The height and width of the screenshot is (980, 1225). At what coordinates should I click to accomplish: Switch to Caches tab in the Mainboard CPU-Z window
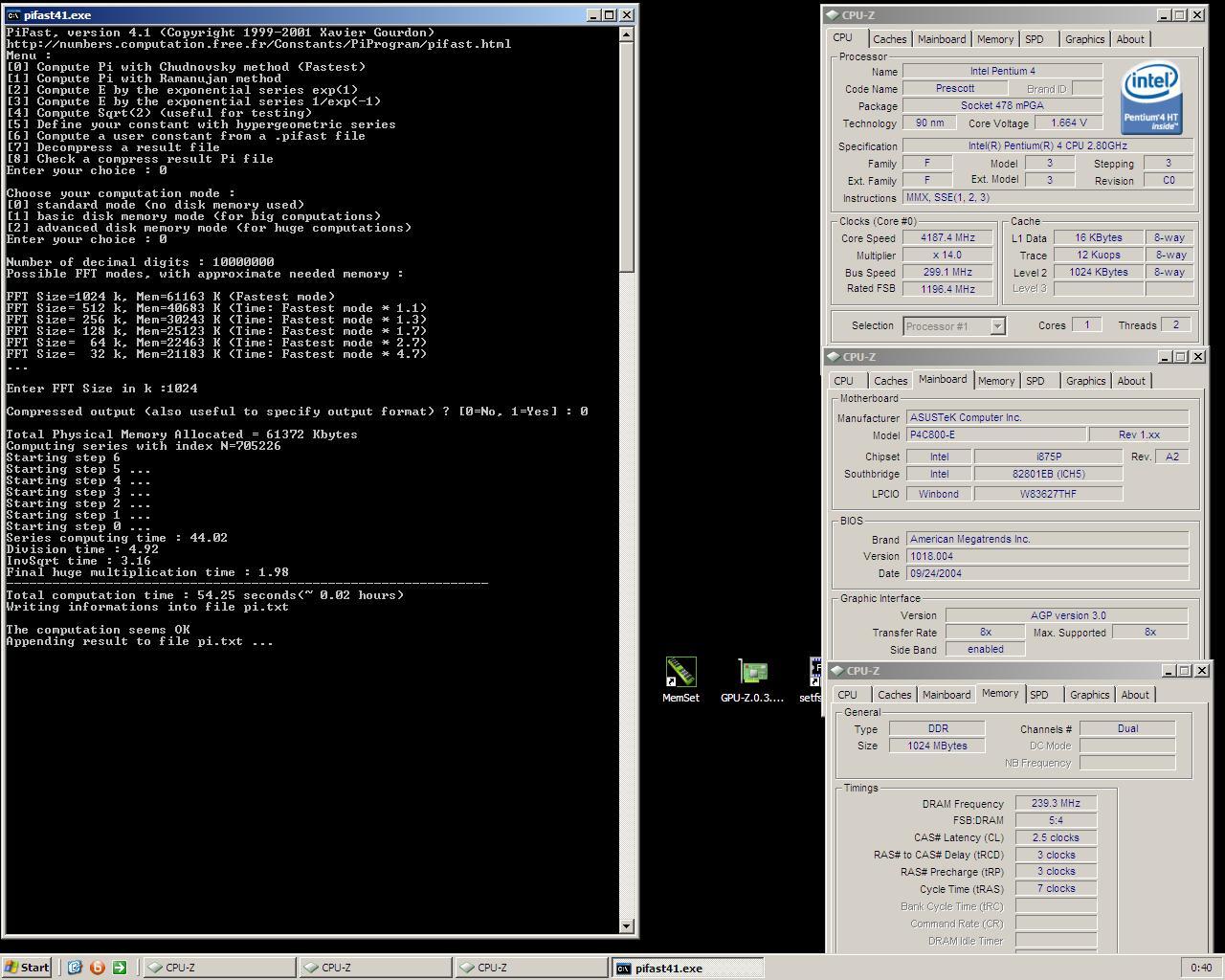click(890, 381)
